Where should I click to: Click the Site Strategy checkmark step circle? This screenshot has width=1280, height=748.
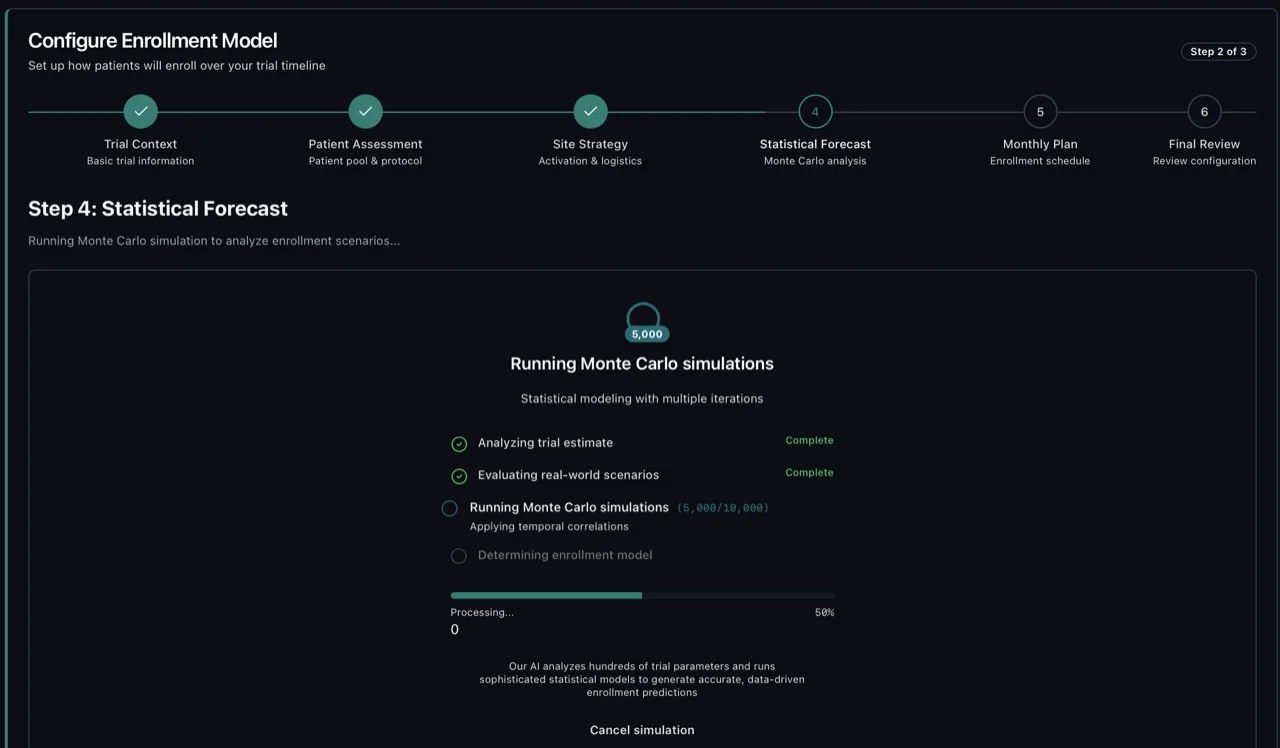pos(591,112)
